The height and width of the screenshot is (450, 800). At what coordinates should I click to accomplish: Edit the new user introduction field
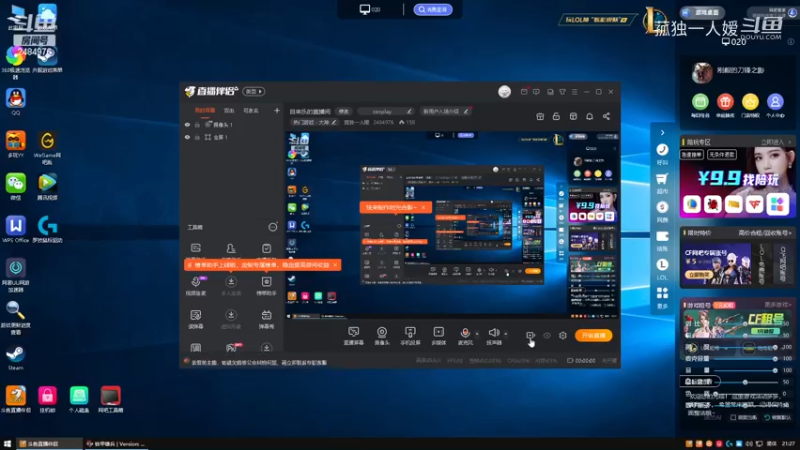445,111
